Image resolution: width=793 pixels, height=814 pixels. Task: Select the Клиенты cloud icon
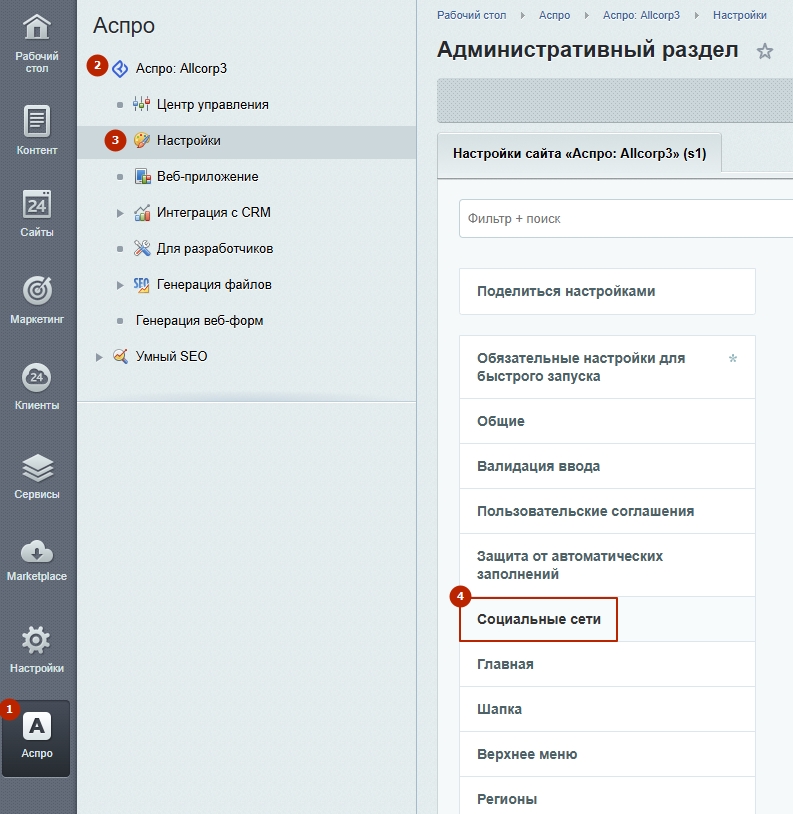tap(37, 377)
